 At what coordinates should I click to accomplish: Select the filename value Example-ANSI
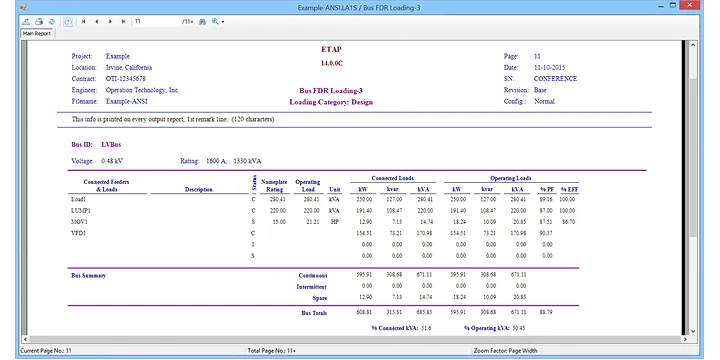[127, 101]
